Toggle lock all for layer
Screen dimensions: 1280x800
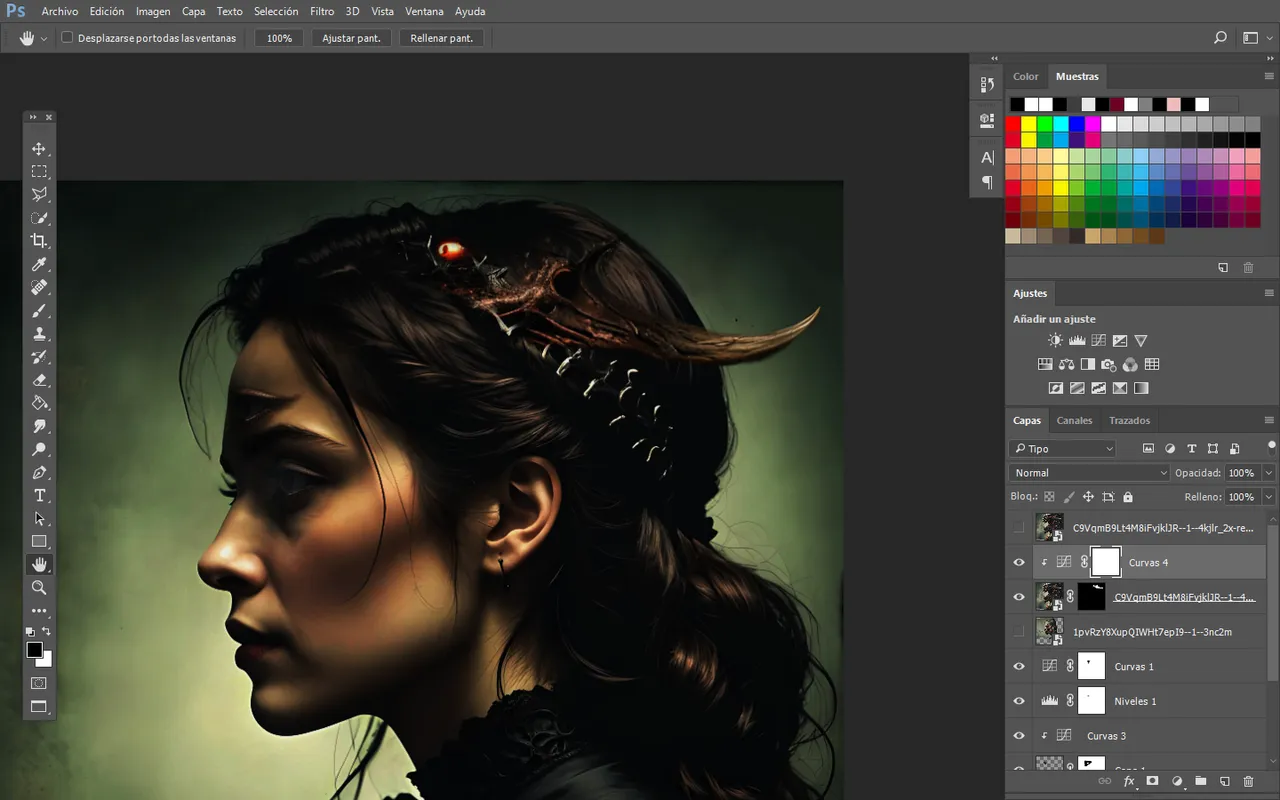pos(1128,497)
